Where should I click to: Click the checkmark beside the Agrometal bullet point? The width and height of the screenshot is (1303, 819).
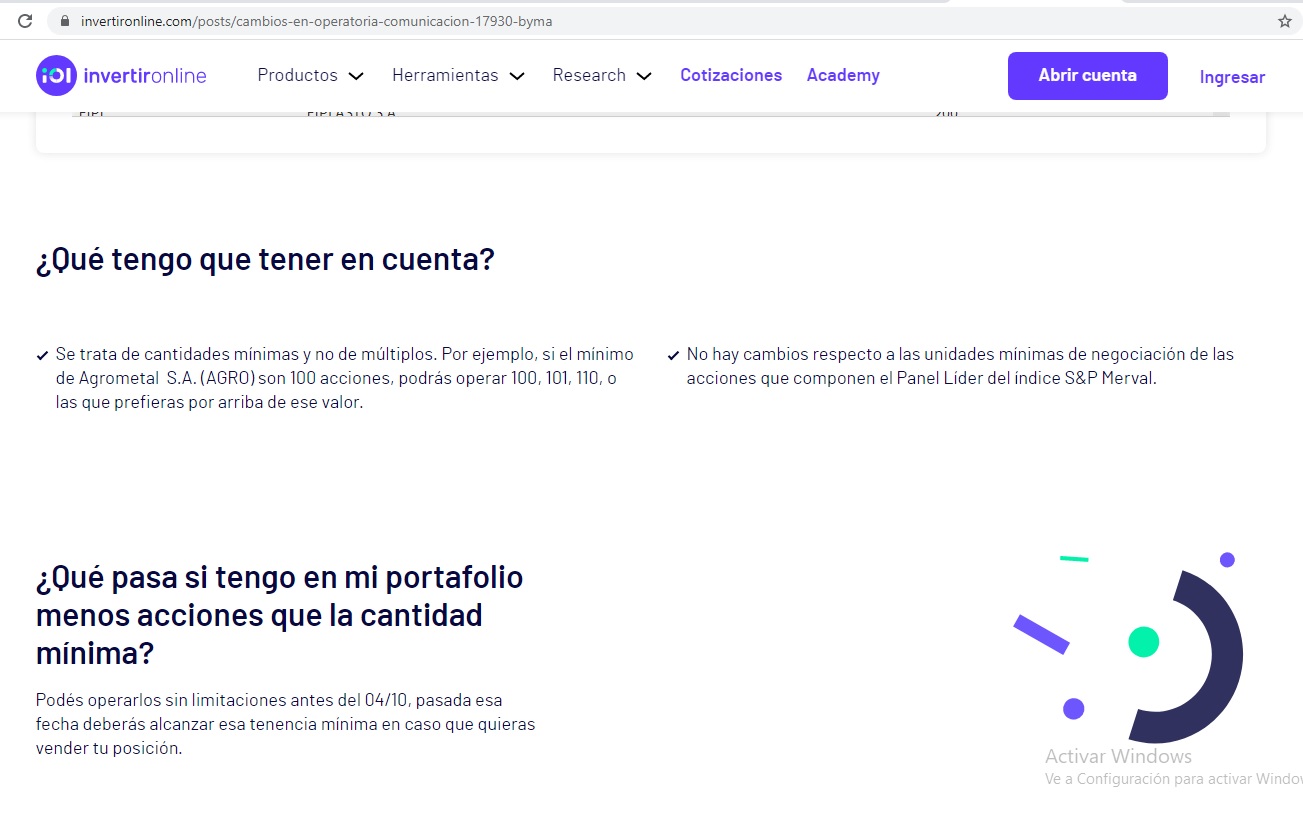click(x=42, y=354)
